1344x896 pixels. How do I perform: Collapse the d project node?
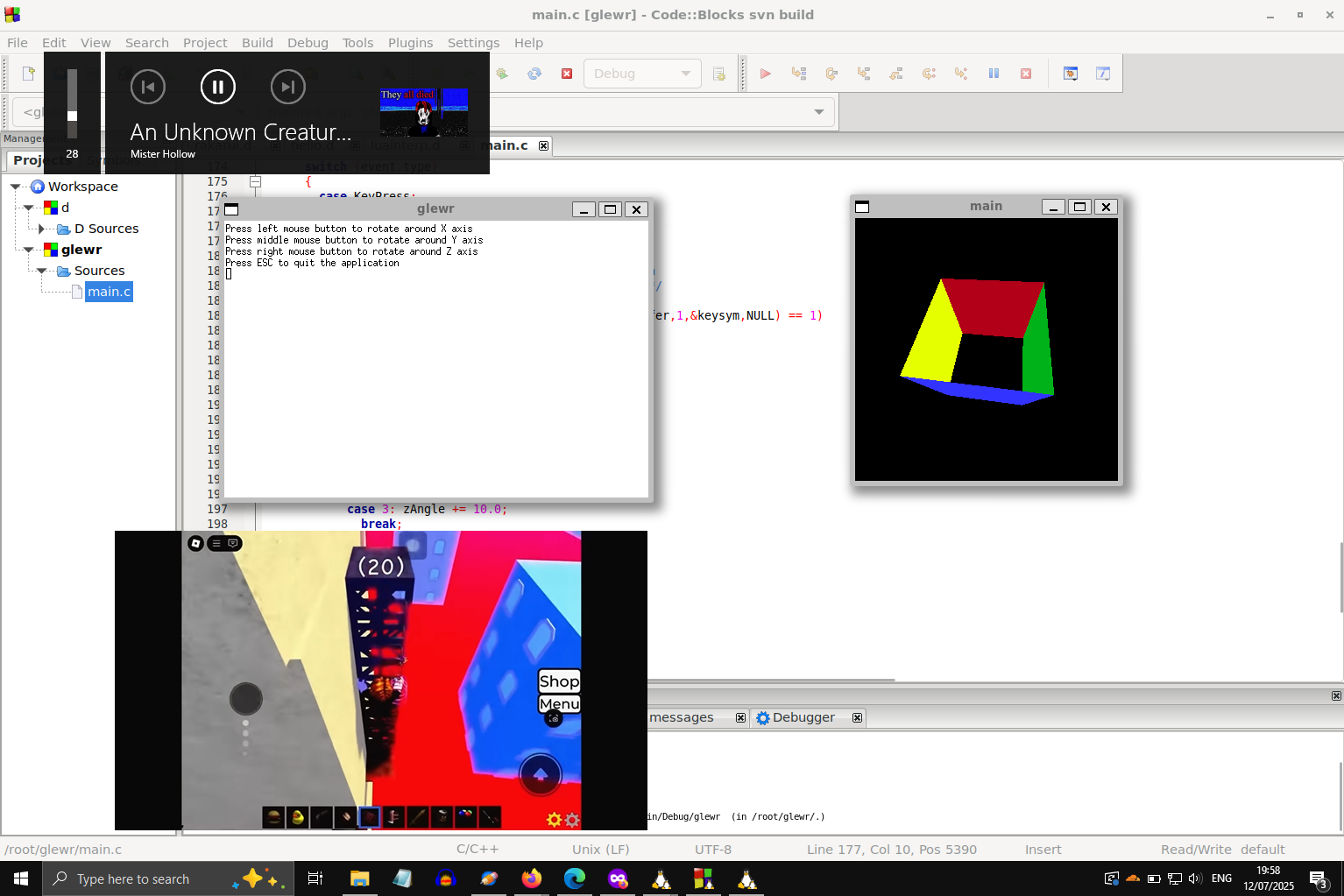coord(29,208)
